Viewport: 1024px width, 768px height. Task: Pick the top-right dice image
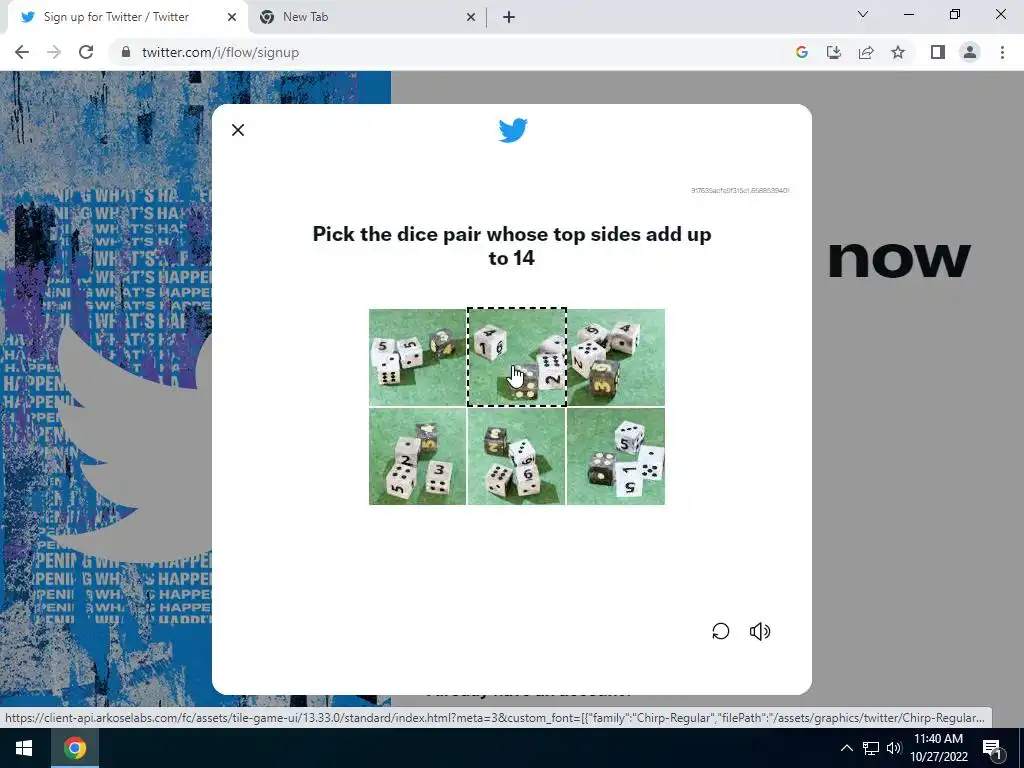(x=616, y=357)
